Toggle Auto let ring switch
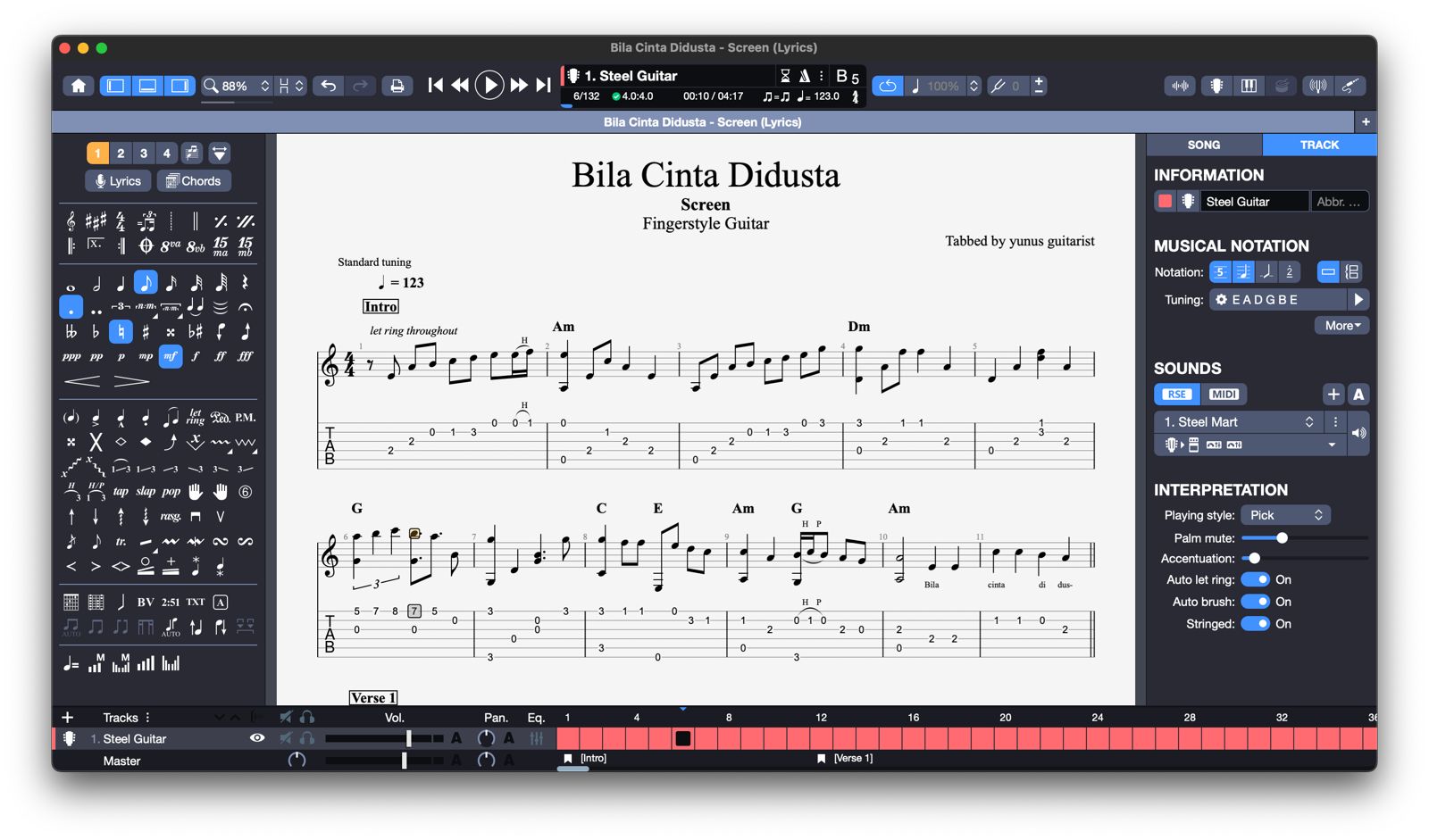The height and width of the screenshot is (840, 1429). (x=1255, y=579)
